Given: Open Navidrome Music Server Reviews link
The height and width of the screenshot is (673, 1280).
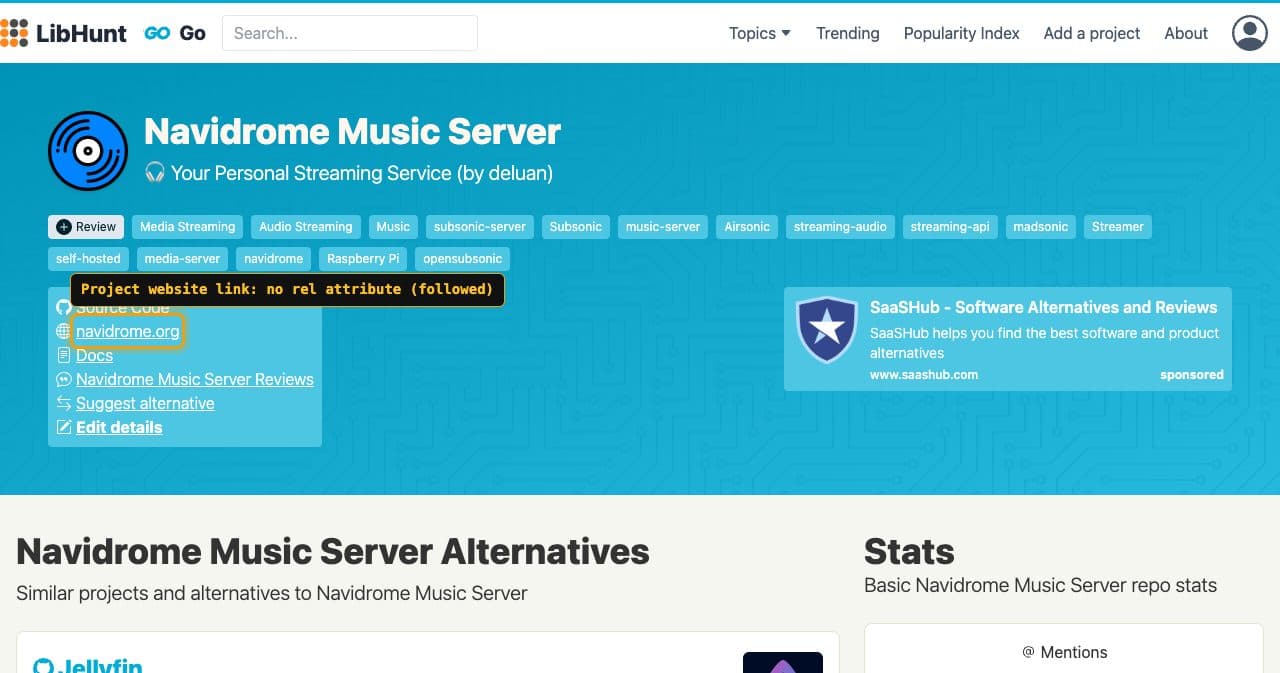Looking at the screenshot, I should [195, 379].
